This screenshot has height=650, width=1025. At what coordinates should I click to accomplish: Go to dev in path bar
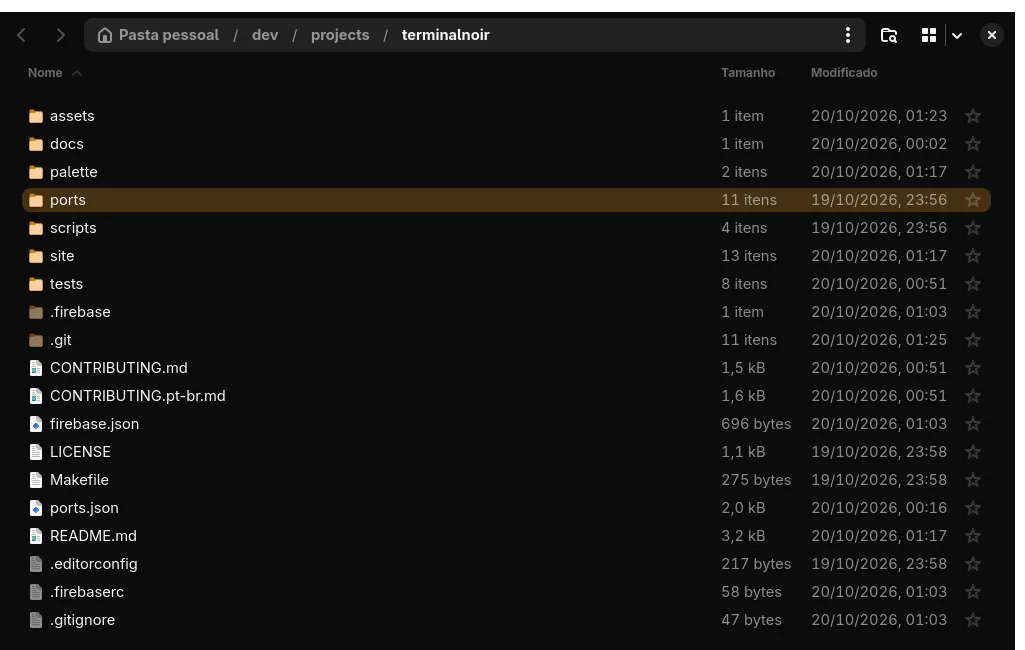[265, 35]
